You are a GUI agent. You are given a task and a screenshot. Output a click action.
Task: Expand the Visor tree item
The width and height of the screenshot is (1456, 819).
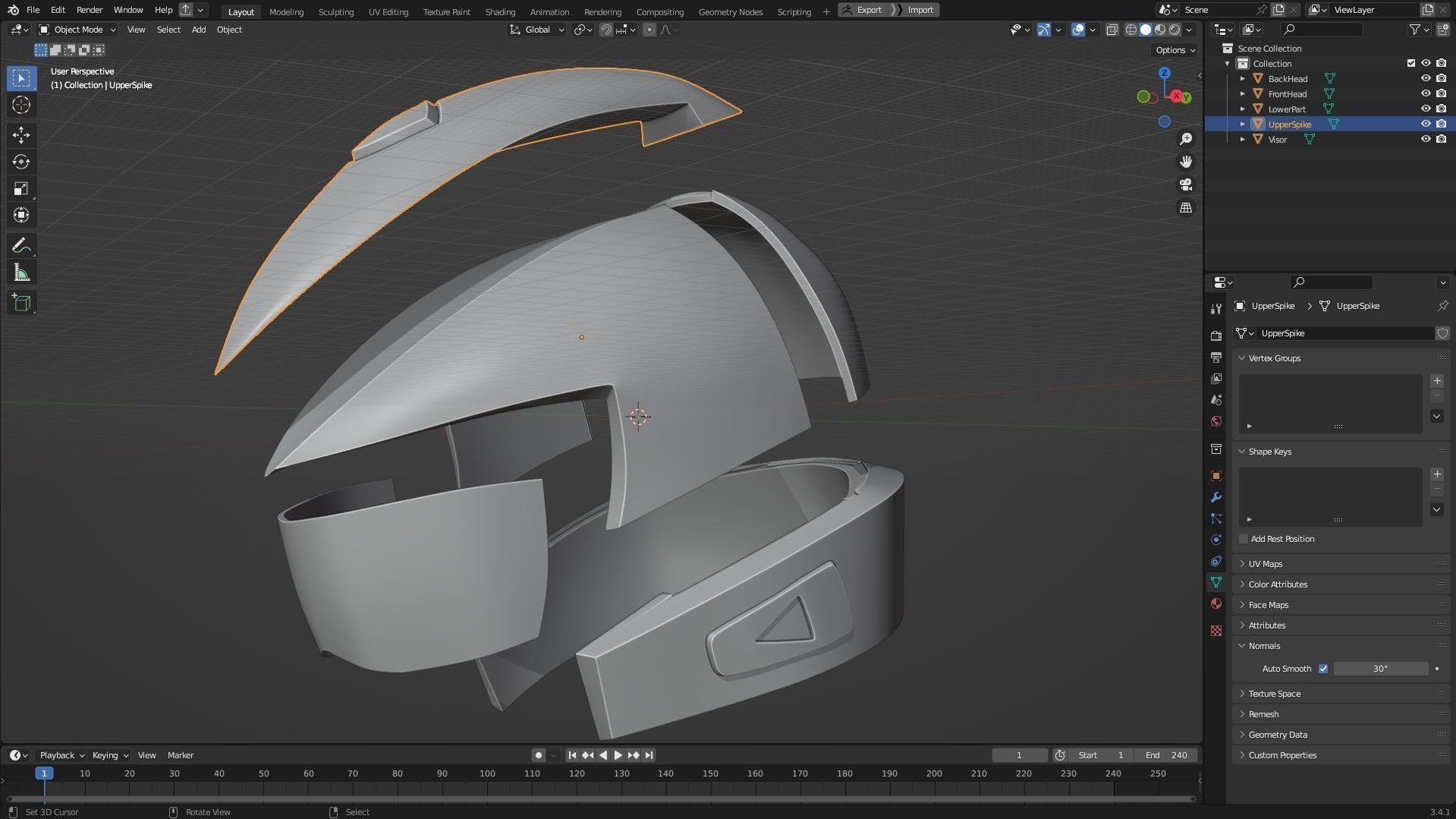[1242, 139]
